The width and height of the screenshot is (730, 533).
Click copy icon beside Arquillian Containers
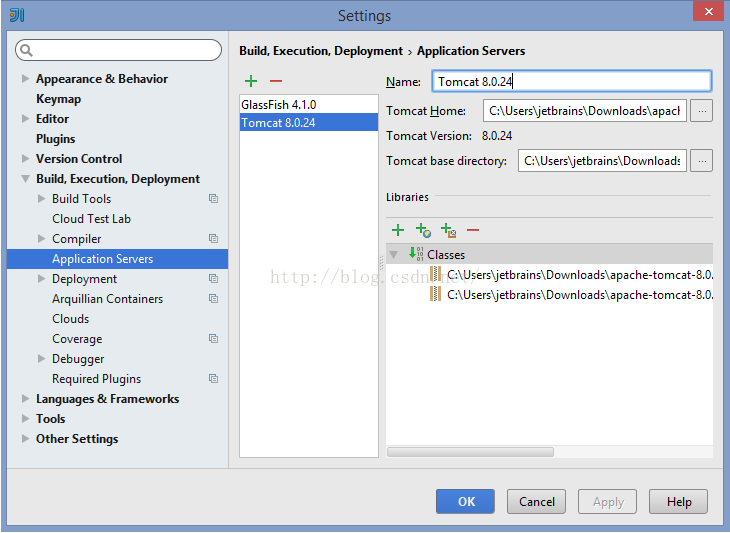coord(213,298)
